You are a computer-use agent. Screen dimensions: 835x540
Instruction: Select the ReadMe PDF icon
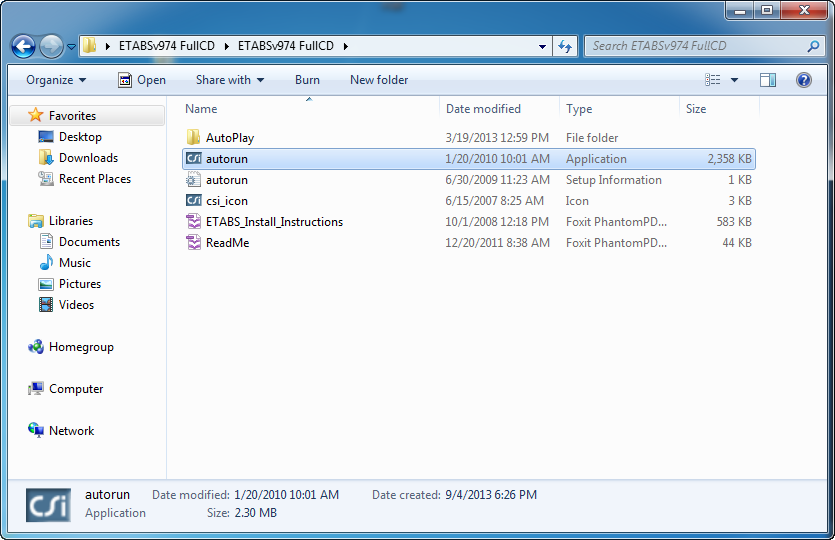pyautogui.click(x=193, y=242)
